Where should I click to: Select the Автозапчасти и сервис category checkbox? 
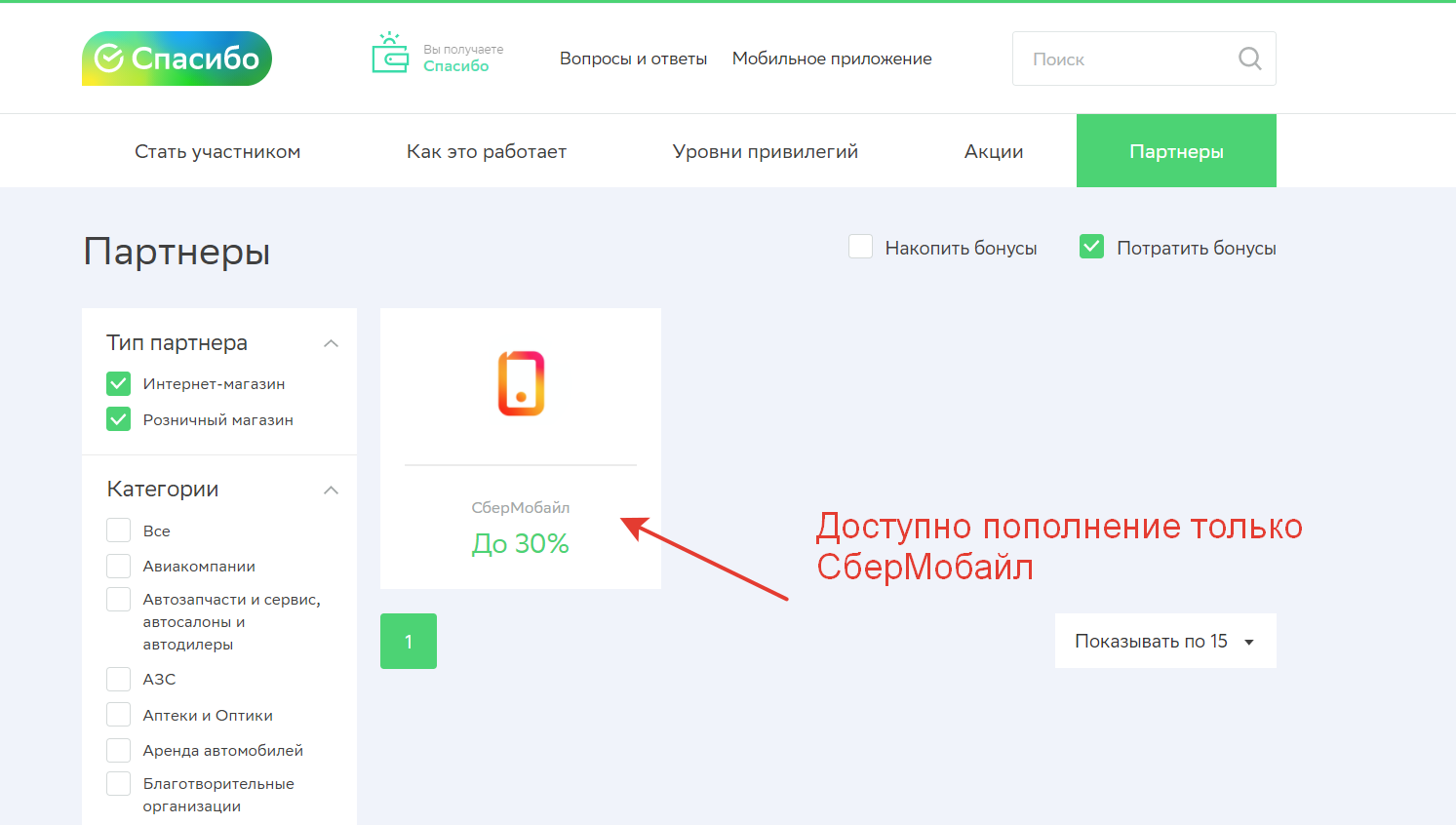[118, 599]
